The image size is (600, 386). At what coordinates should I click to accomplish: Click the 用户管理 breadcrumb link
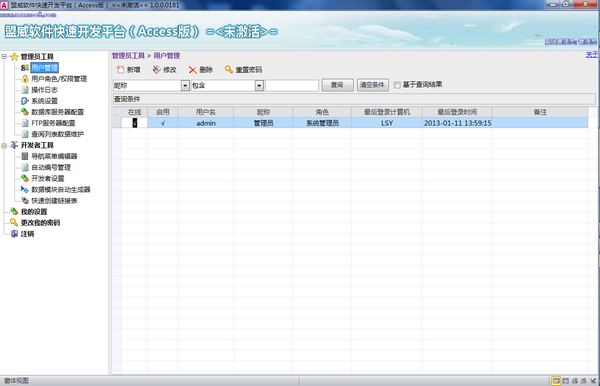167,55
